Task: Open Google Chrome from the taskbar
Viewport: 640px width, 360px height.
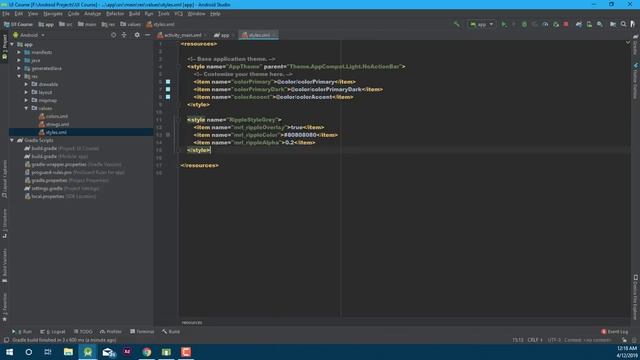Action: (x=147, y=352)
